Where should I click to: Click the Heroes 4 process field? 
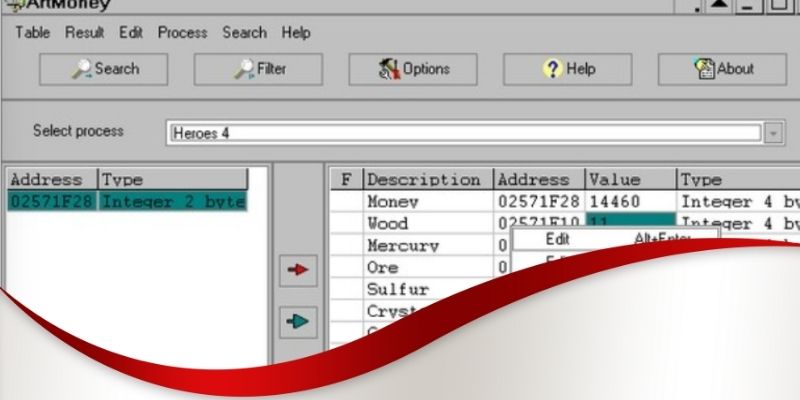coord(464,133)
